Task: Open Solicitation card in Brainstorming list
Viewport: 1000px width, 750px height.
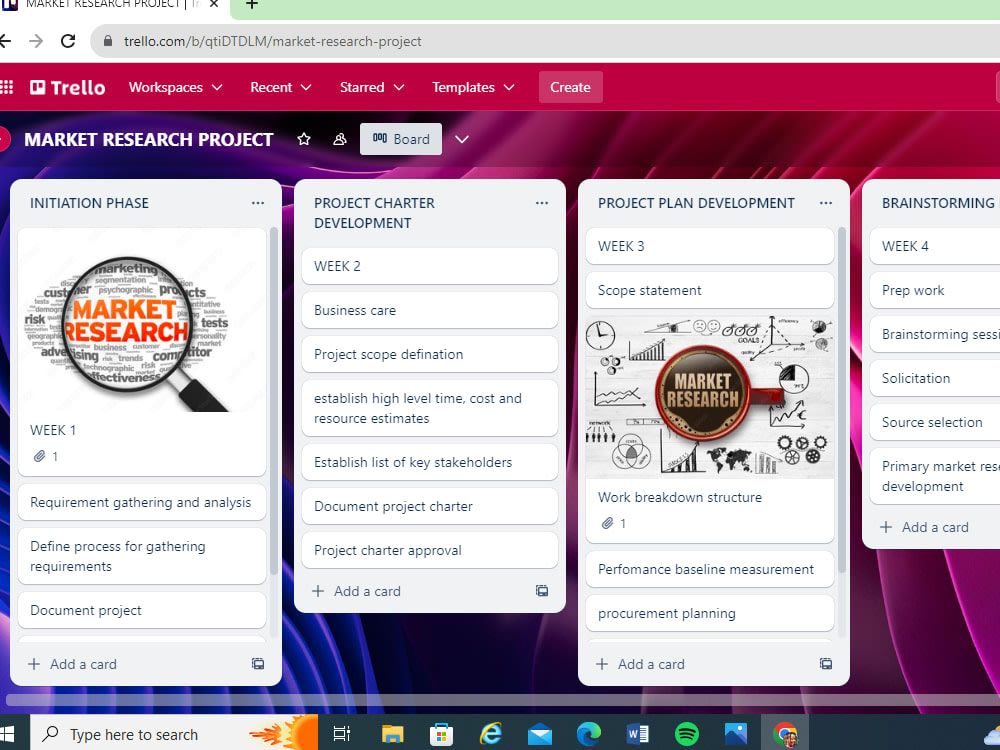Action: point(935,378)
